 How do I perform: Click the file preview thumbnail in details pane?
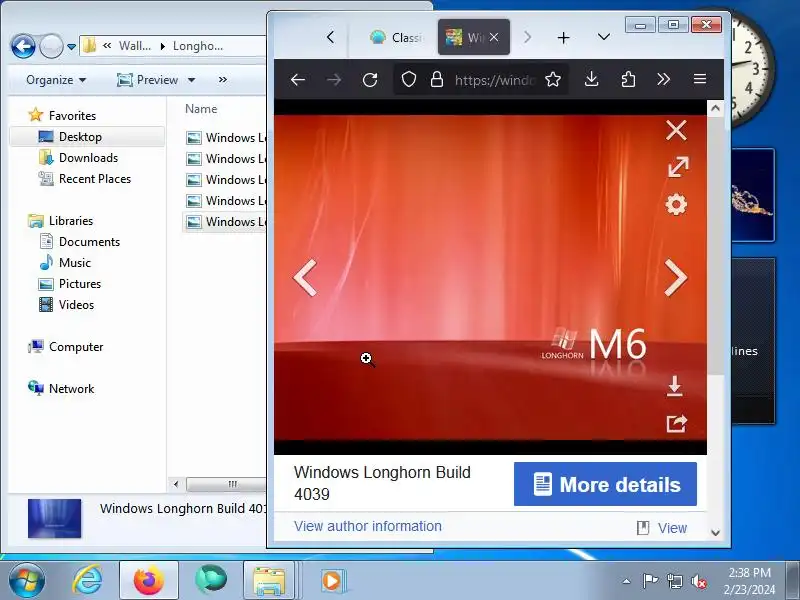point(55,518)
